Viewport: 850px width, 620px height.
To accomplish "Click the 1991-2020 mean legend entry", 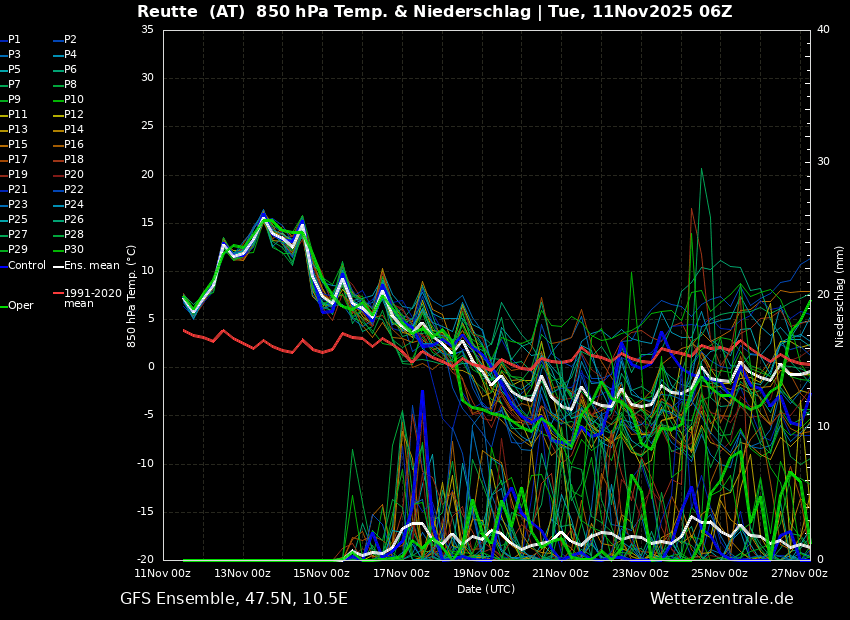I will (92, 298).
